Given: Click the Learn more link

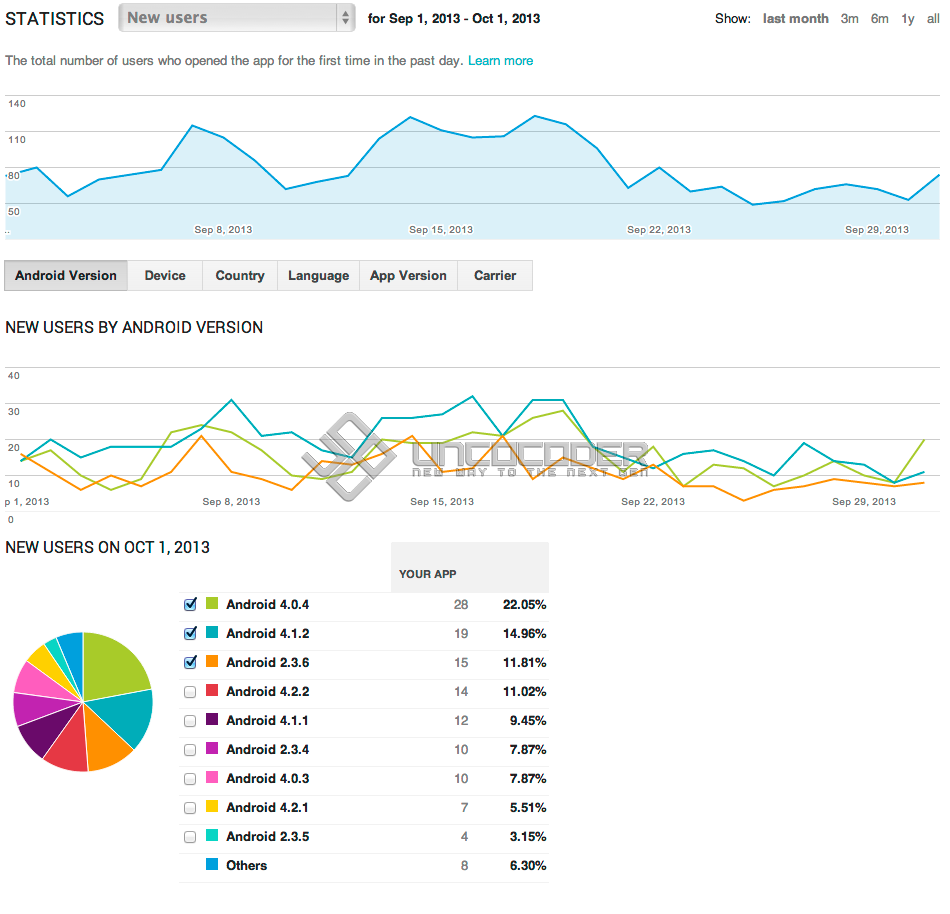Looking at the screenshot, I should [500, 61].
